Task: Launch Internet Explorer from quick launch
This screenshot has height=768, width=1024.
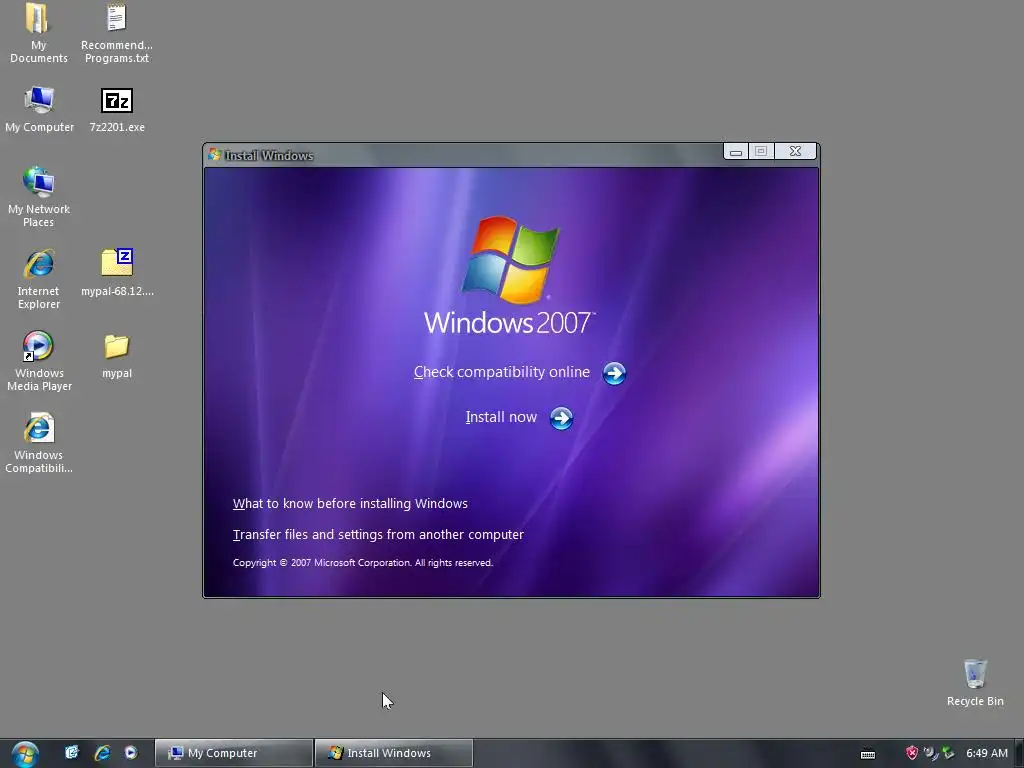Action: tap(102, 752)
